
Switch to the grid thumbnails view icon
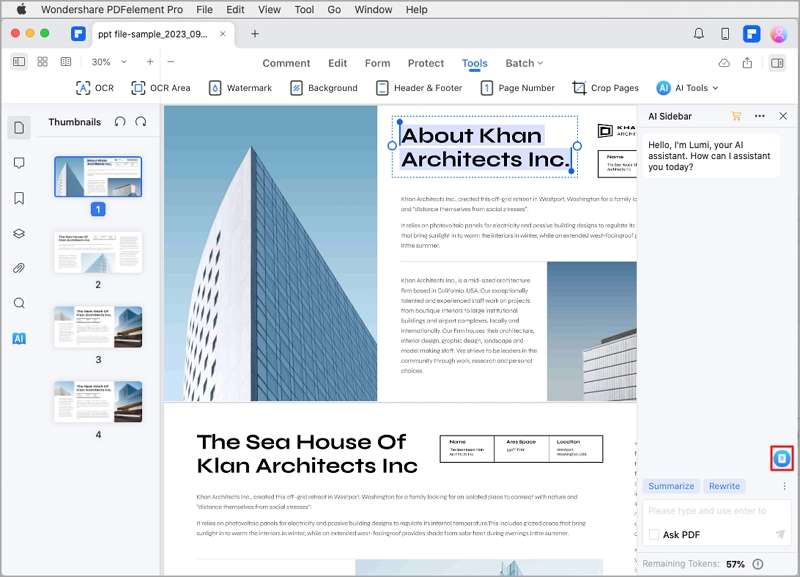pyautogui.click(x=42, y=62)
